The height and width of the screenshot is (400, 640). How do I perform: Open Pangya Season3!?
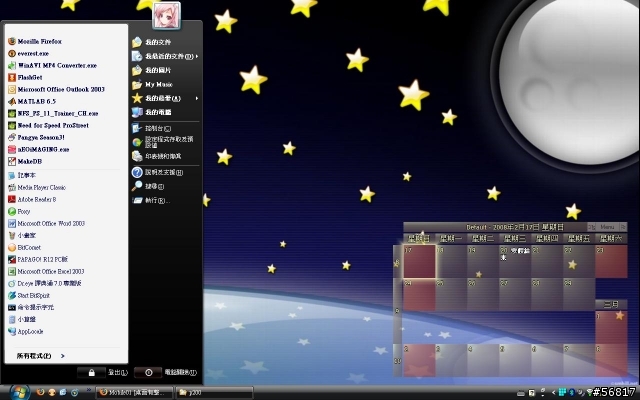[36, 137]
